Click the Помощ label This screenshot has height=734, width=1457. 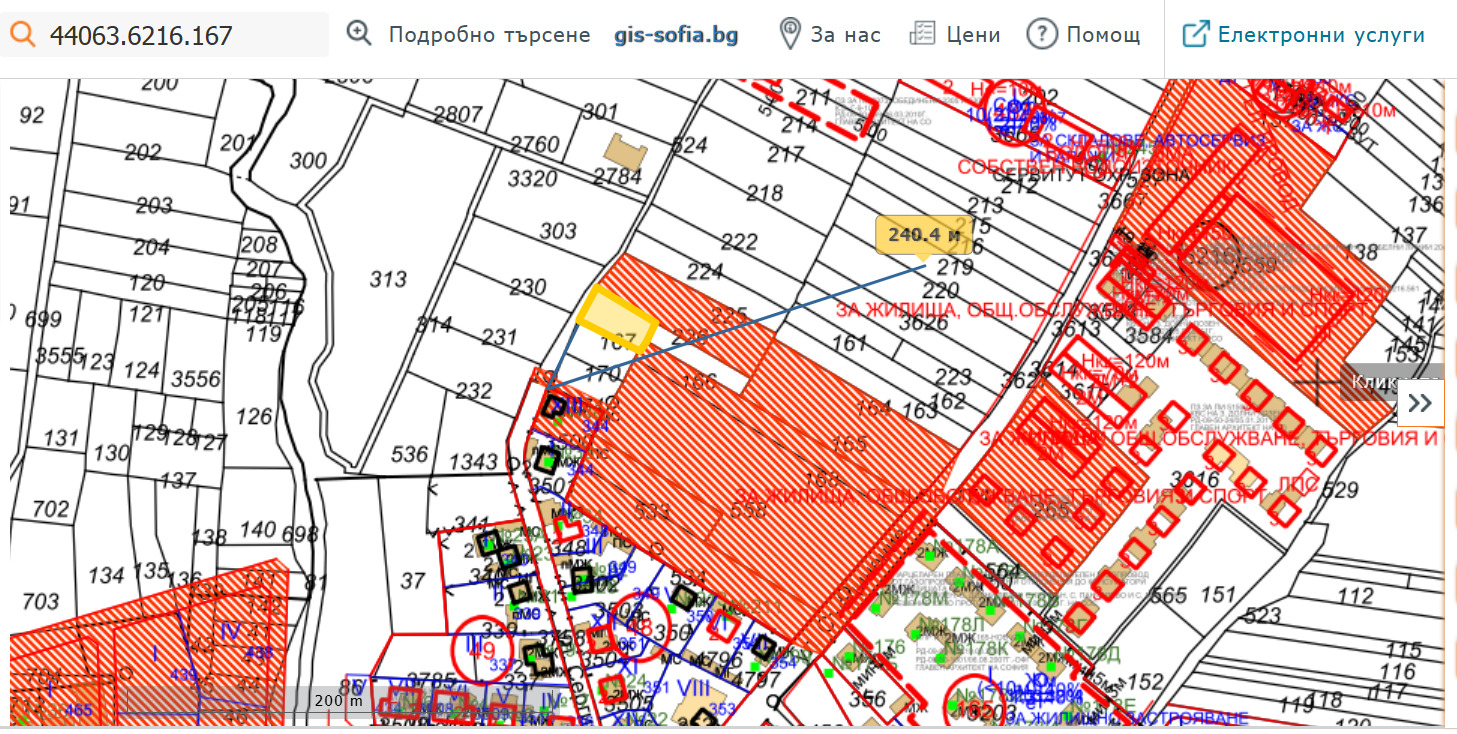(1104, 33)
